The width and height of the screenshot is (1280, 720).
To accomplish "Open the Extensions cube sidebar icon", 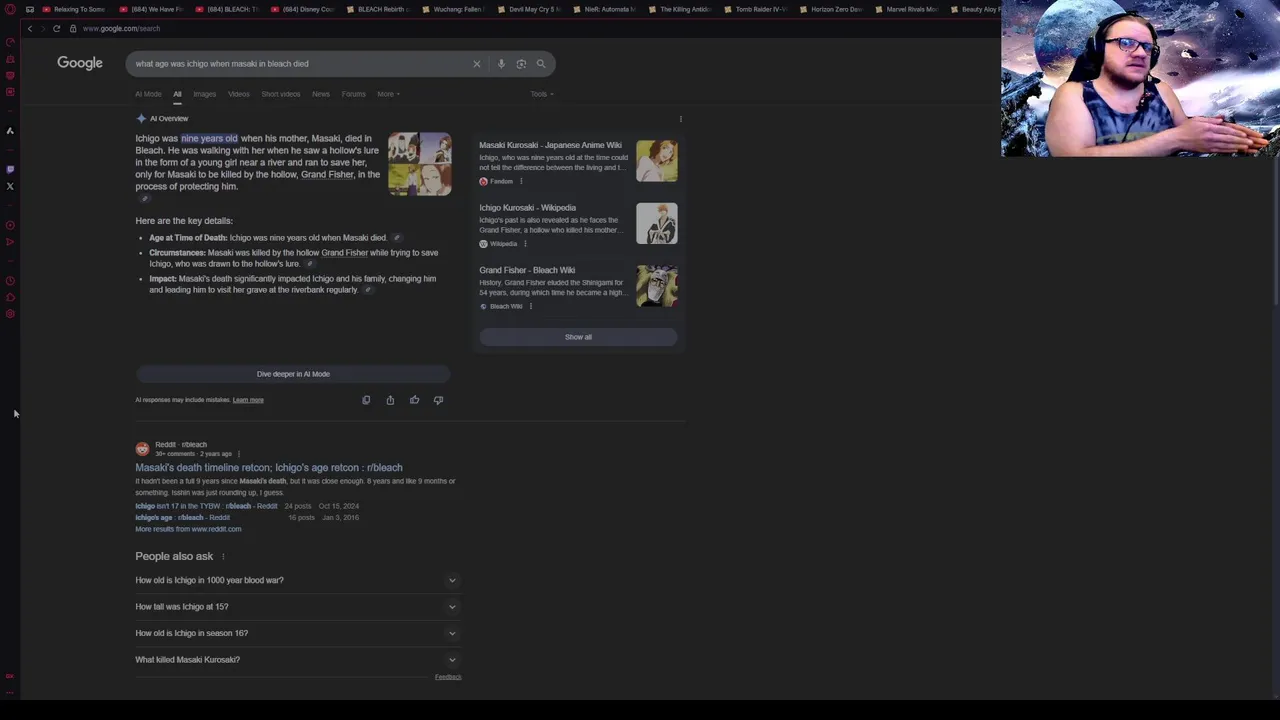I will tap(10, 297).
